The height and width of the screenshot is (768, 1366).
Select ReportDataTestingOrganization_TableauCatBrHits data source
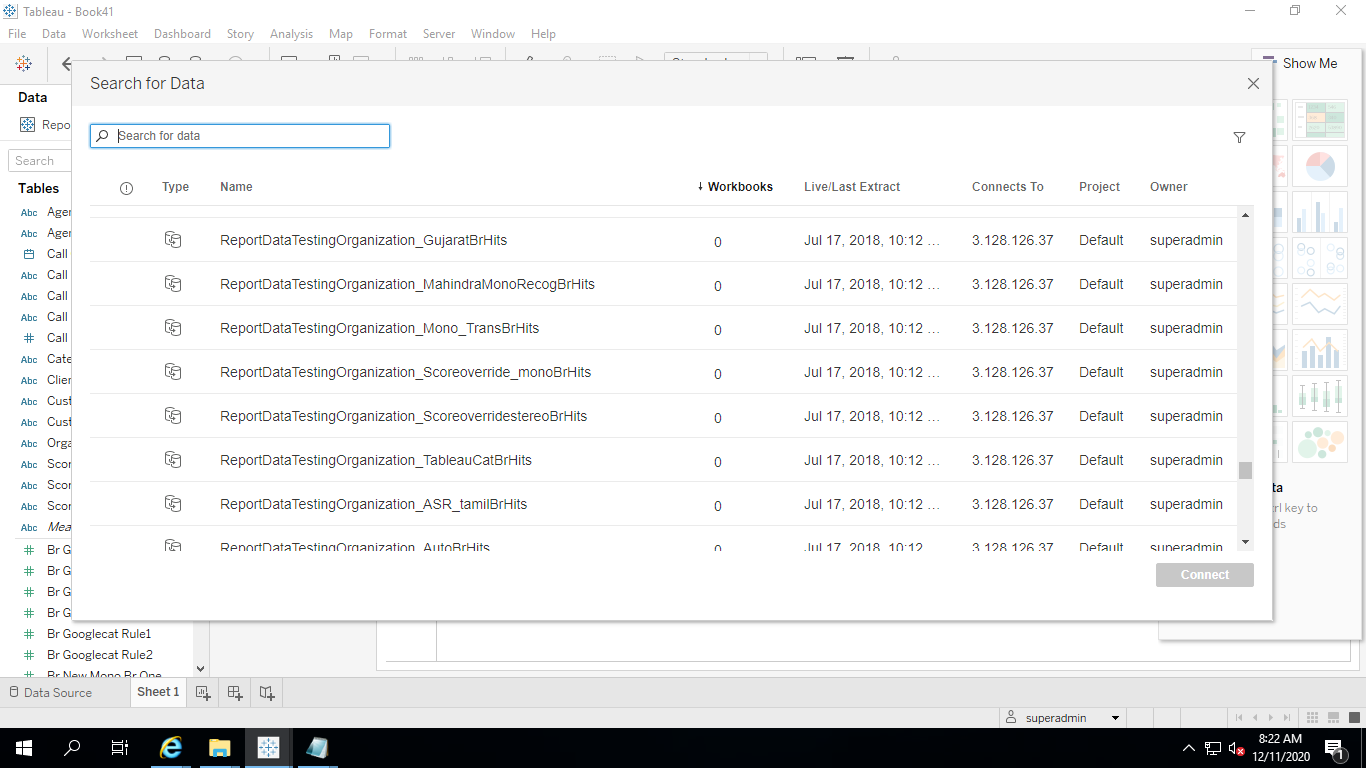click(376, 460)
